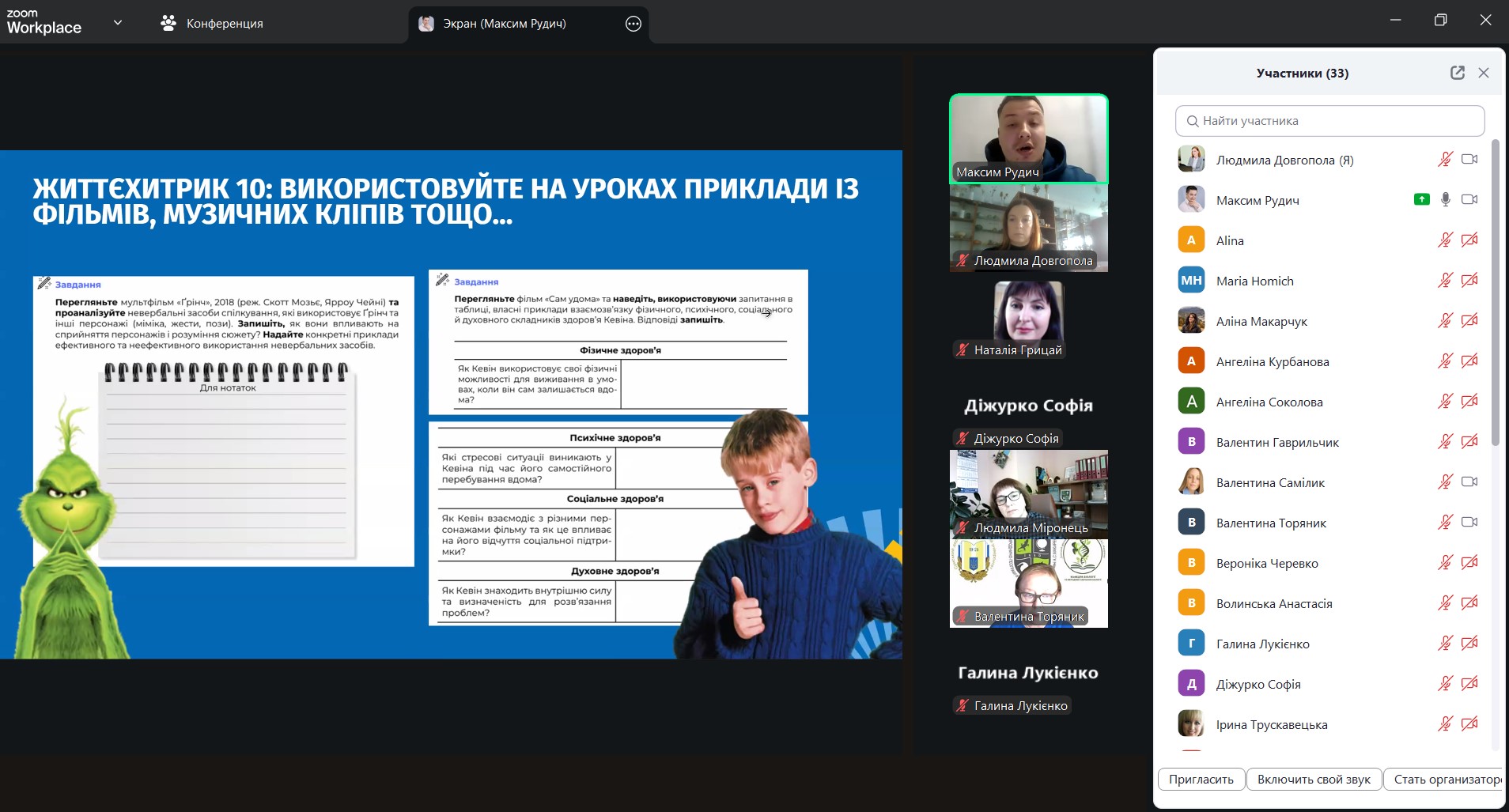Image resolution: width=1509 pixels, height=812 pixels.
Task: Click microphone icon next to Максим Рудич
Action: (x=1445, y=200)
